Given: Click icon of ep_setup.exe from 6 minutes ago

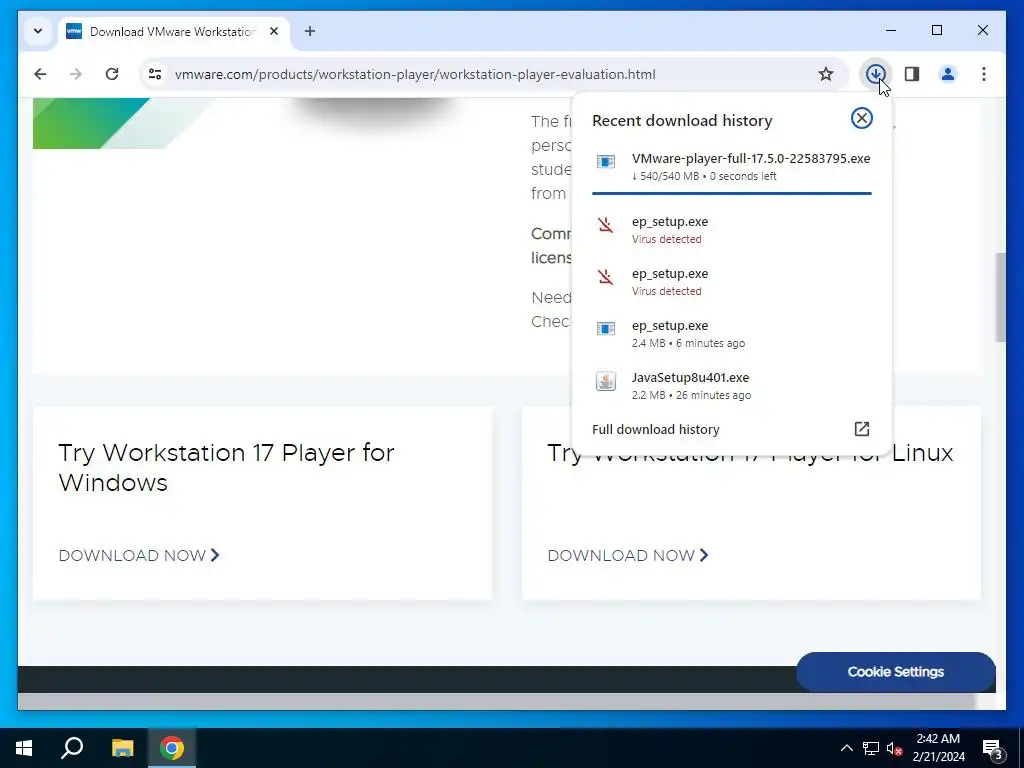Looking at the screenshot, I should 605,328.
